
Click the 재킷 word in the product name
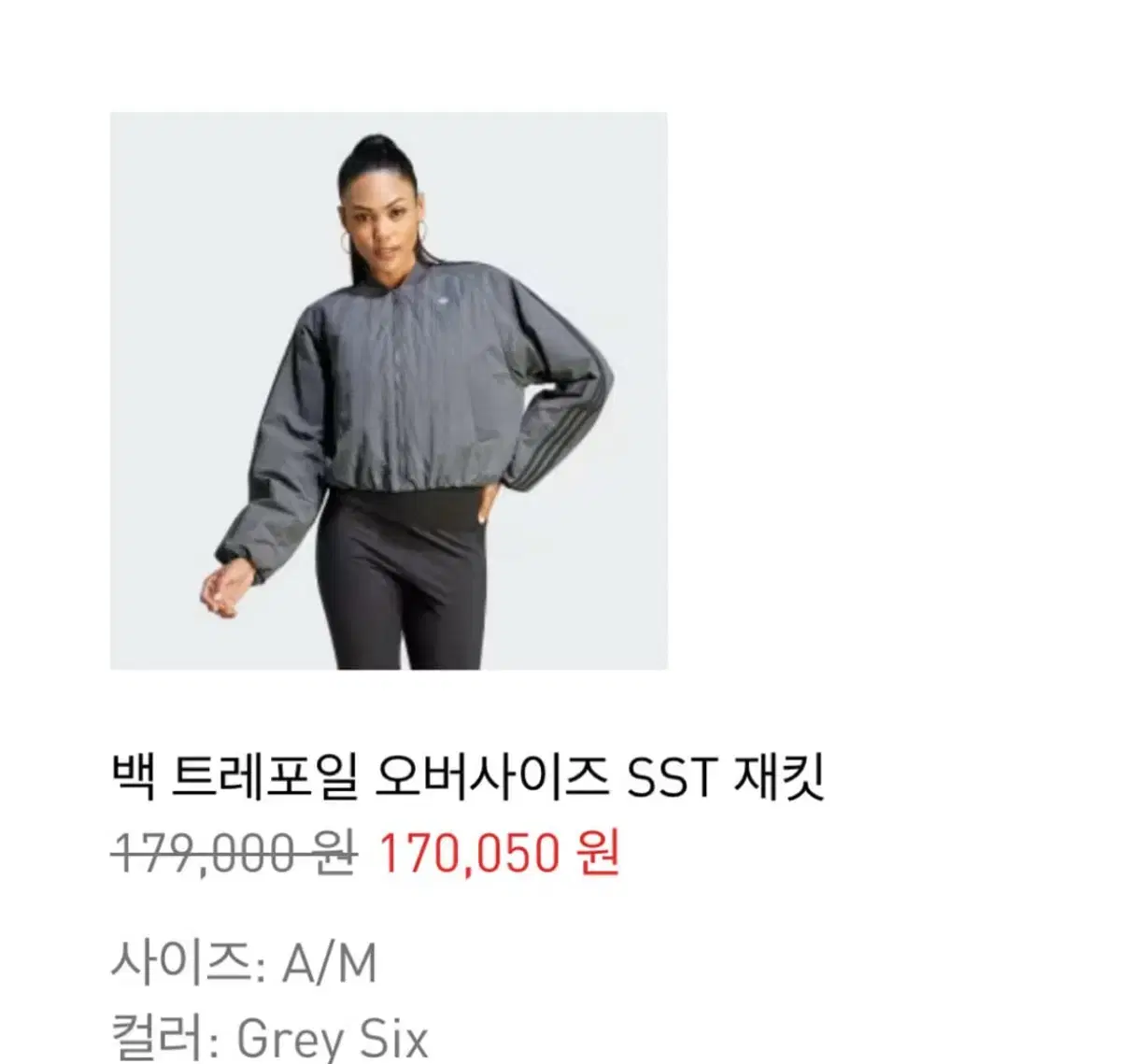point(779,777)
